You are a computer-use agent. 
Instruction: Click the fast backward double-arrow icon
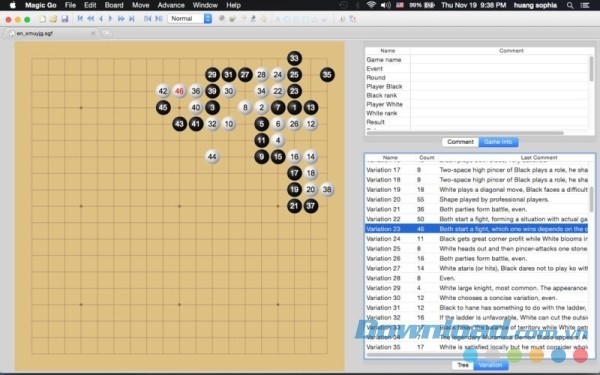tap(91, 19)
